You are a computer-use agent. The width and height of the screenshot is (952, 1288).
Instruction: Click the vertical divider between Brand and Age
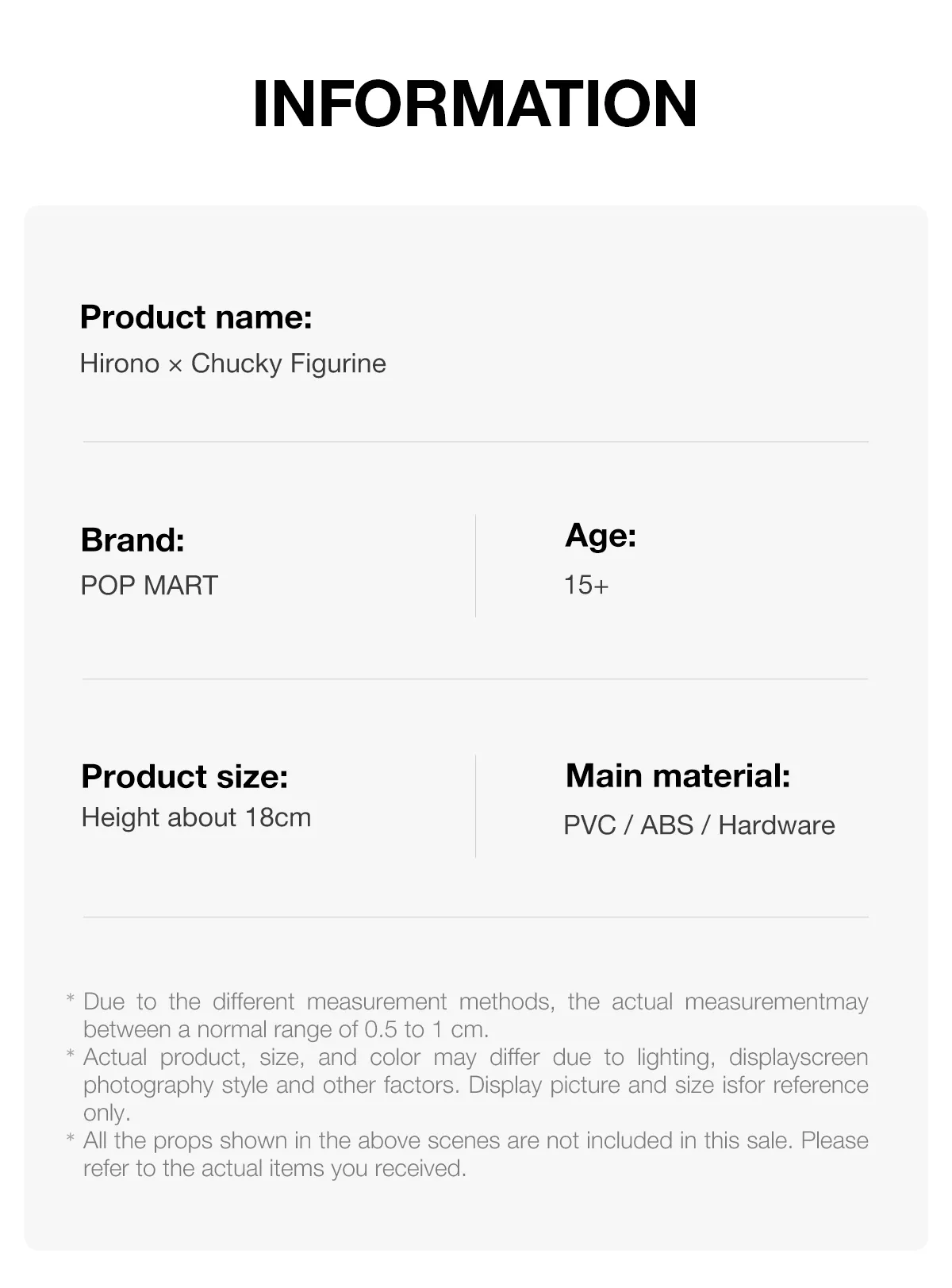coord(475,565)
